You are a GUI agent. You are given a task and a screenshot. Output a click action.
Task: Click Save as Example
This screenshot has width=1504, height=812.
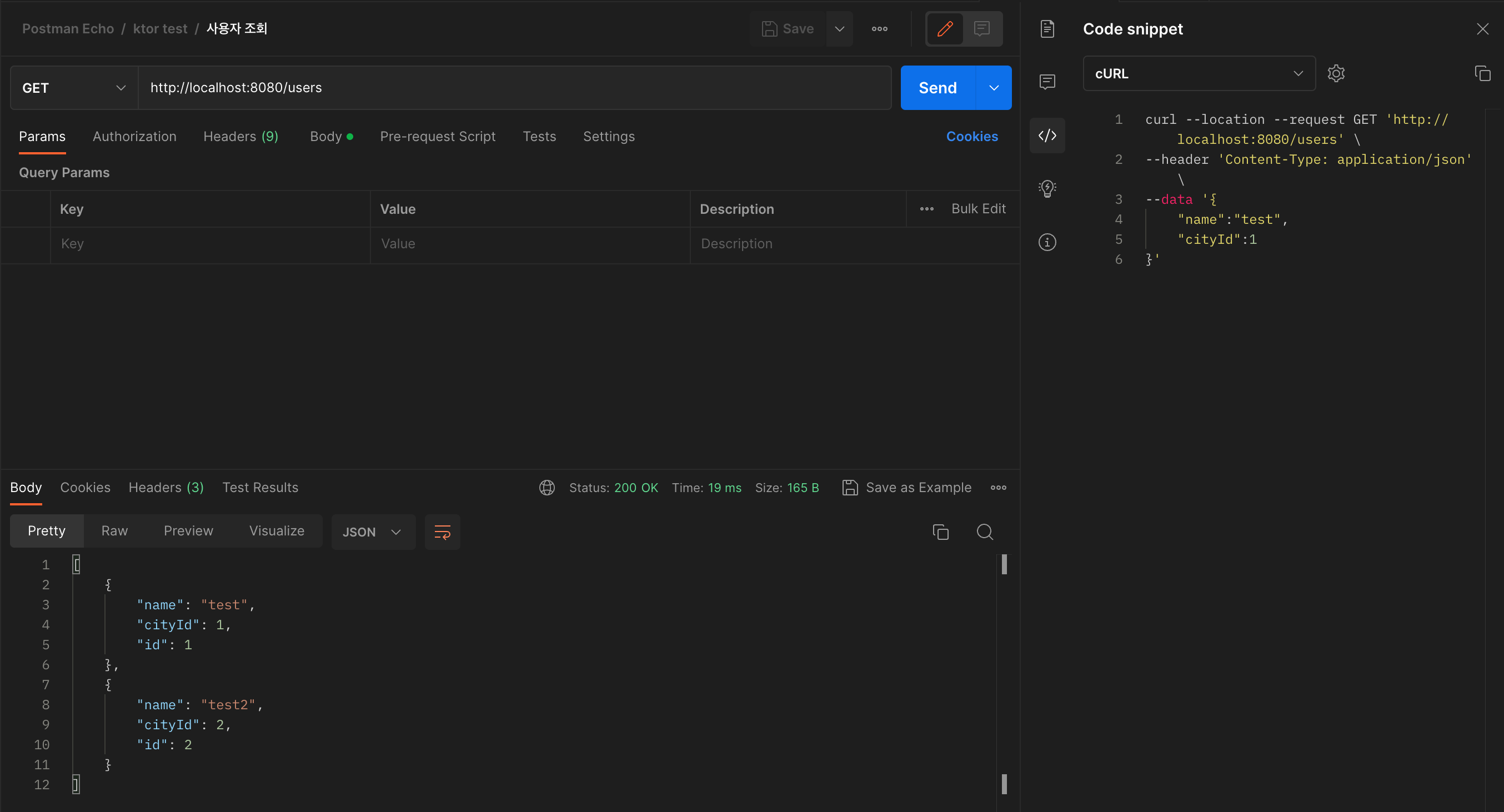point(907,488)
